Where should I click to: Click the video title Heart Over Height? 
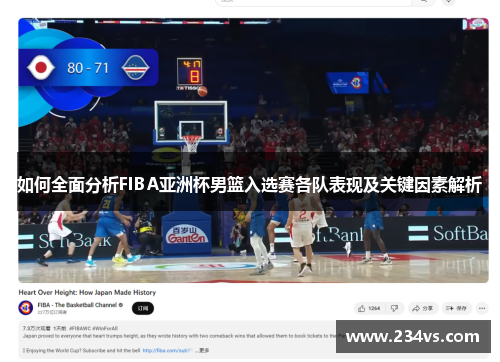click(87, 292)
